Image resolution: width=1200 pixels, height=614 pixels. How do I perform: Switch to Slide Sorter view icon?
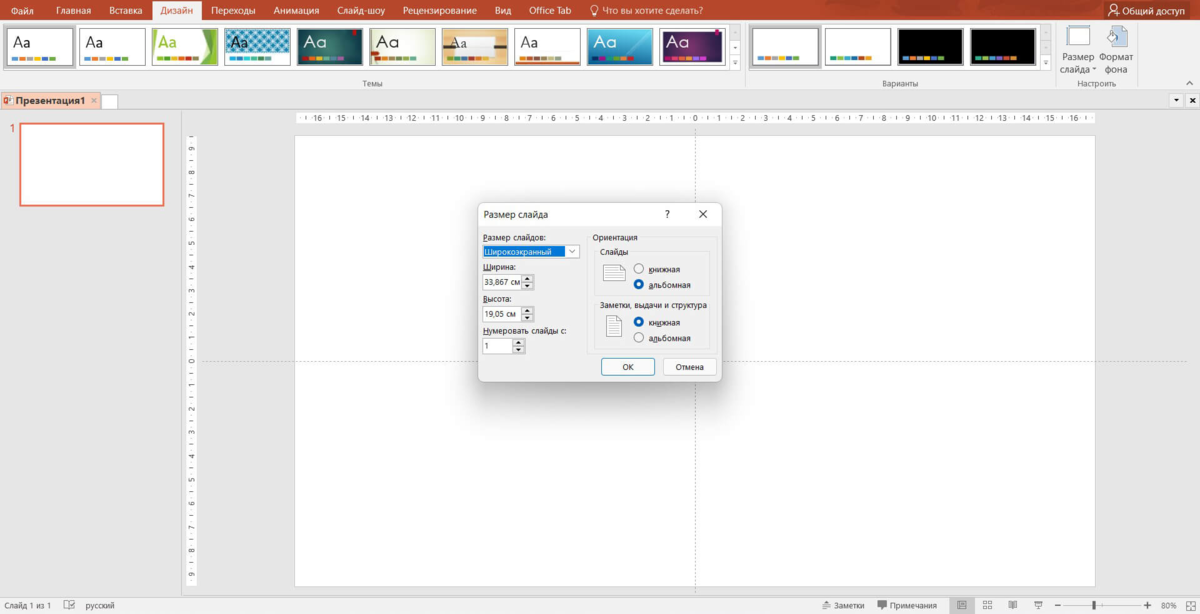987,605
